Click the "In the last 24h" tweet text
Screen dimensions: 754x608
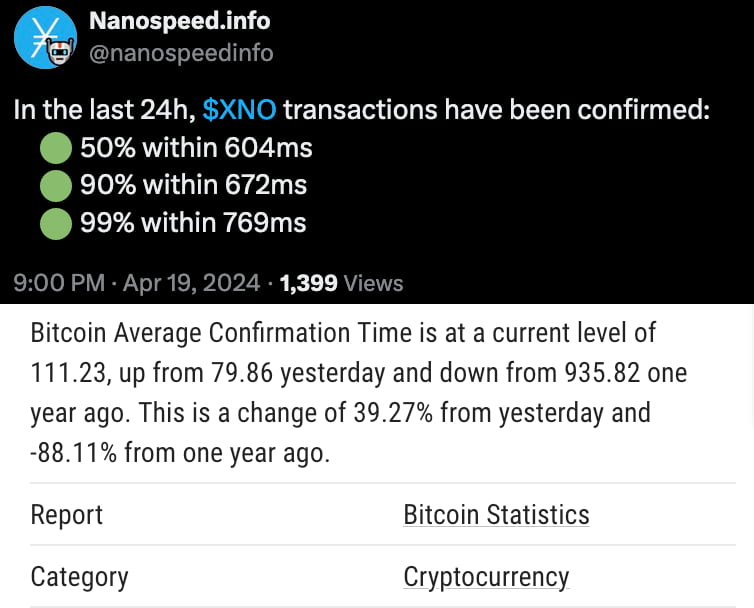click(x=100, y=111)
